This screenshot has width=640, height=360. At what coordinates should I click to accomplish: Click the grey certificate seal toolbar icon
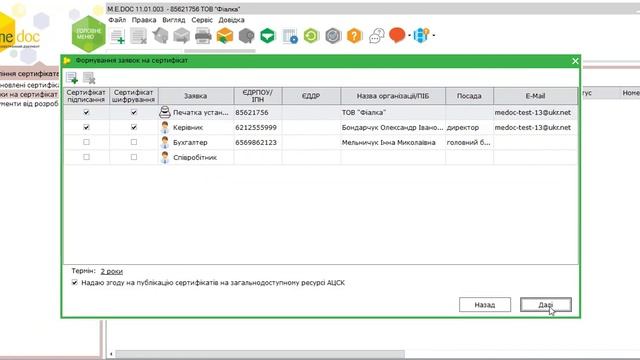246,36
